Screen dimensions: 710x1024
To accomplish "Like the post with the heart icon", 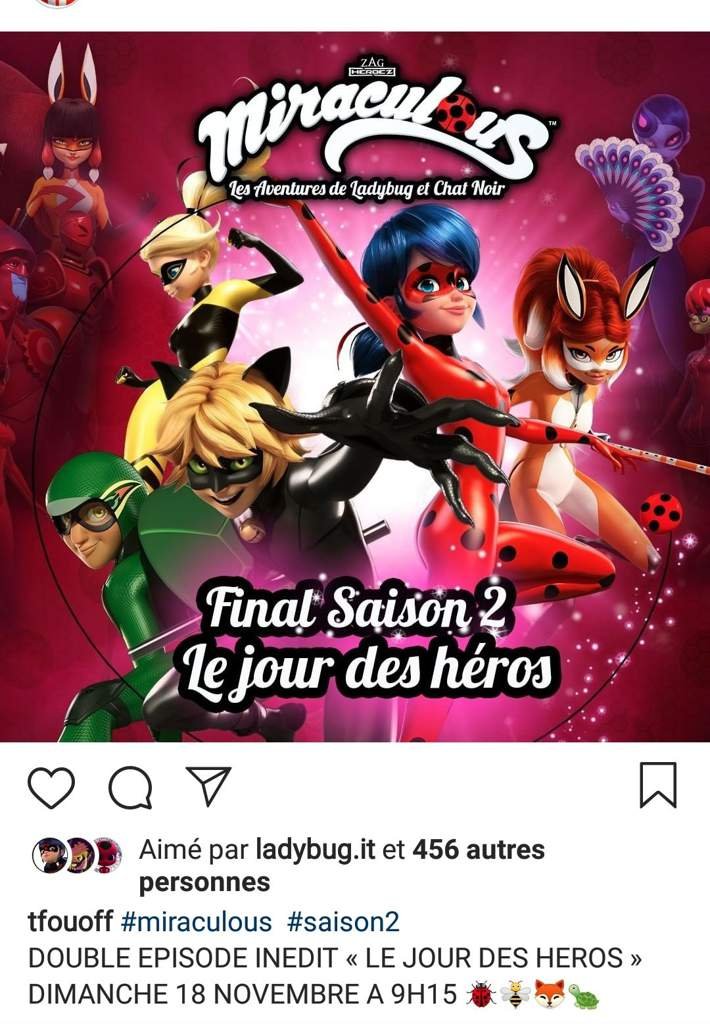I will [51, 788].
